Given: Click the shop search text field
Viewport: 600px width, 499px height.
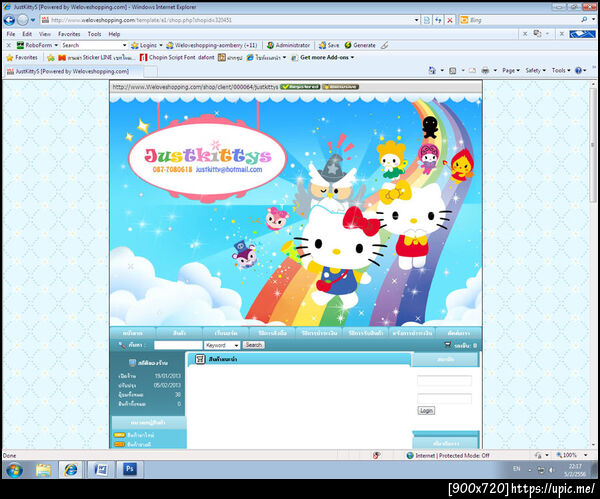Looking at the screenshot, I should click(x=178, y=345).
